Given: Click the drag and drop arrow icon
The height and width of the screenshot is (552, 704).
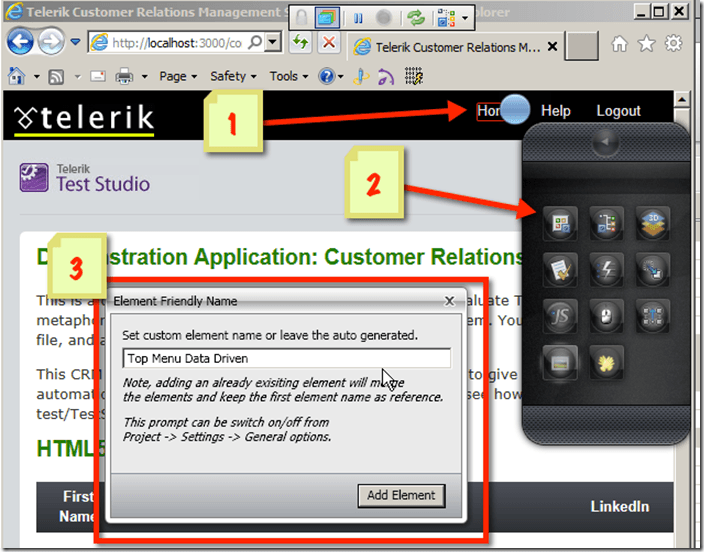Looking at the screenshot, I should pyautogui.click(x=652, y=269).
